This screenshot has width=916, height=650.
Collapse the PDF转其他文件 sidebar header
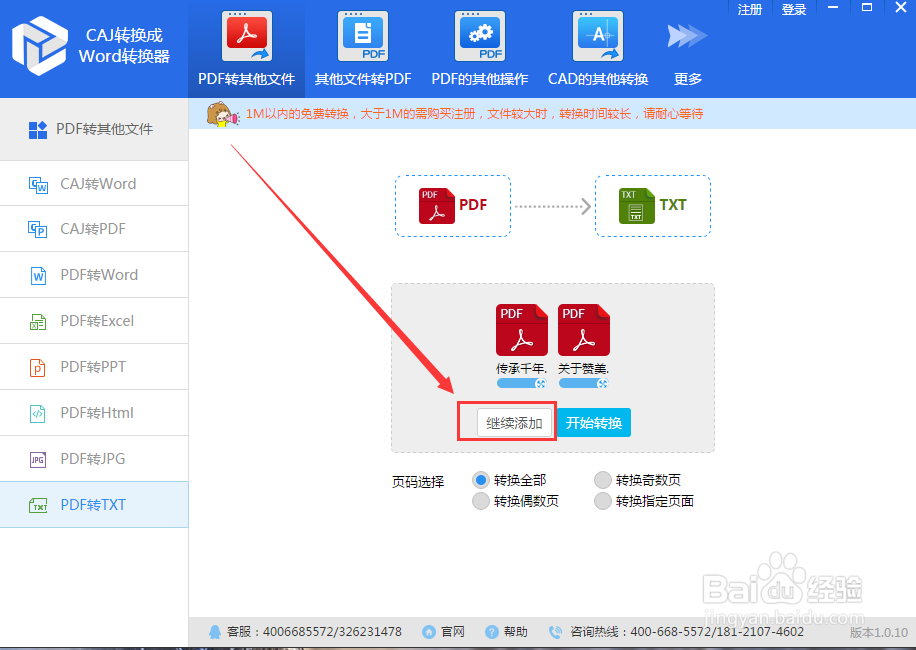pos(94,130)
